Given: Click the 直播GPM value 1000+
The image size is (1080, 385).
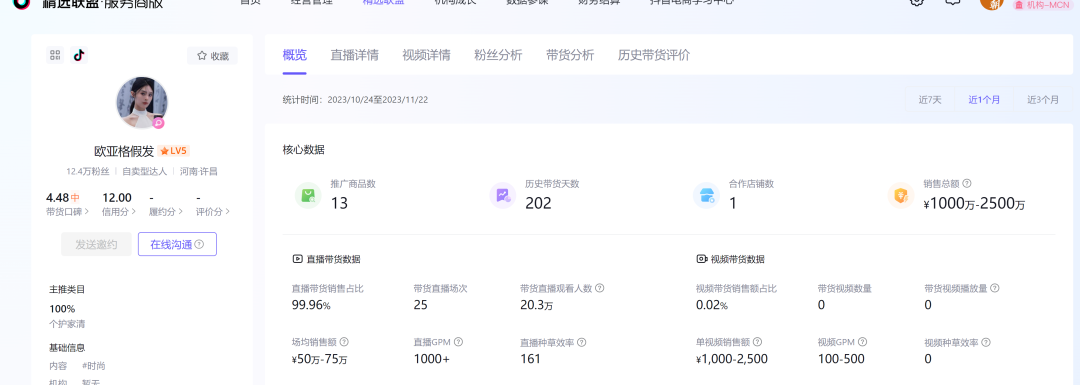Looking at the screenshot, I should (x=432, y=360).
